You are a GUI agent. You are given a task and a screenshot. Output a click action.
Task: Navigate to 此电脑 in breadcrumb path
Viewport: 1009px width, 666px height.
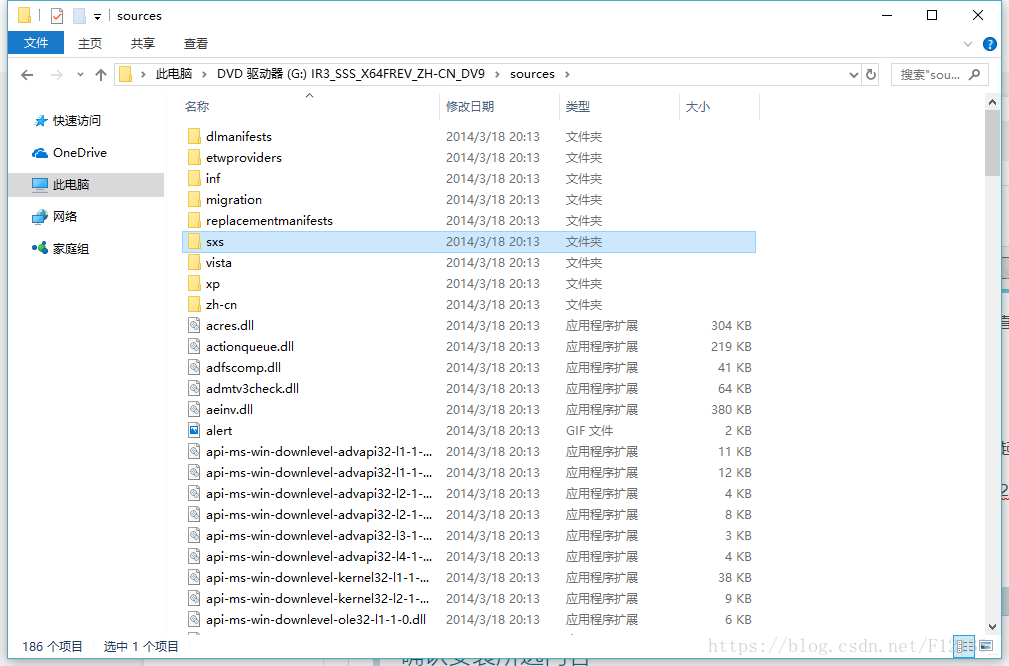point(174,74)
